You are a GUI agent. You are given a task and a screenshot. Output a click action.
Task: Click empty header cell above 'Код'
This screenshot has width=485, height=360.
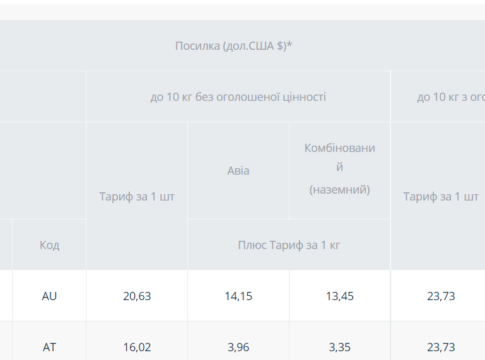click(43, 171)
